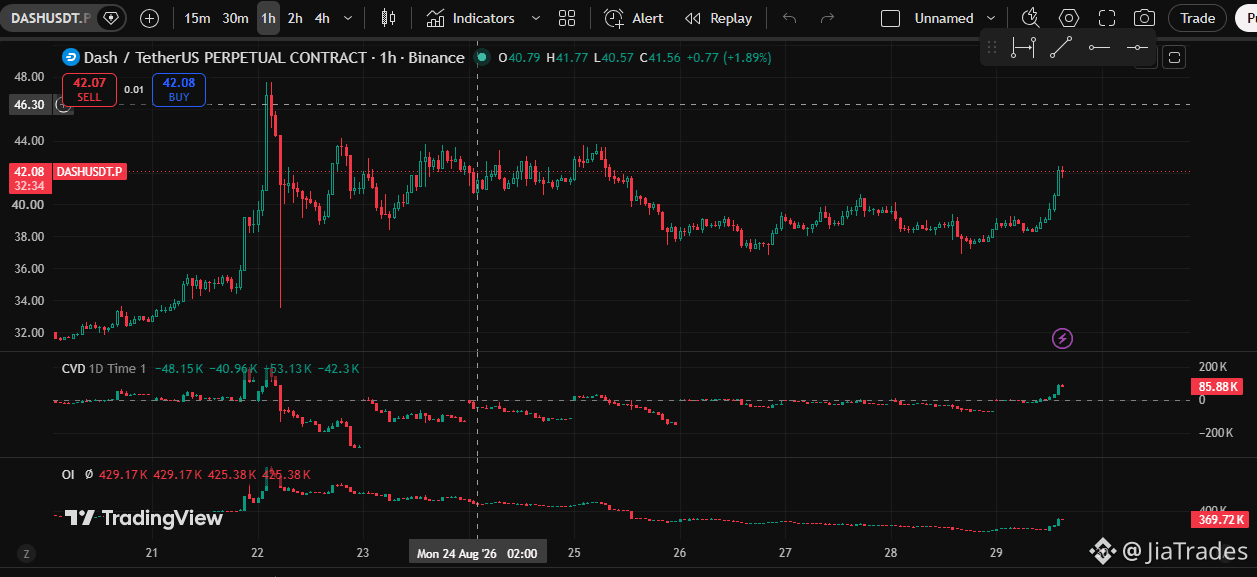Image resolution: width=1257 pixels, height=577 pixels.
Task: Expand the favorite indicators dropdown arrow
Action: 535,18
